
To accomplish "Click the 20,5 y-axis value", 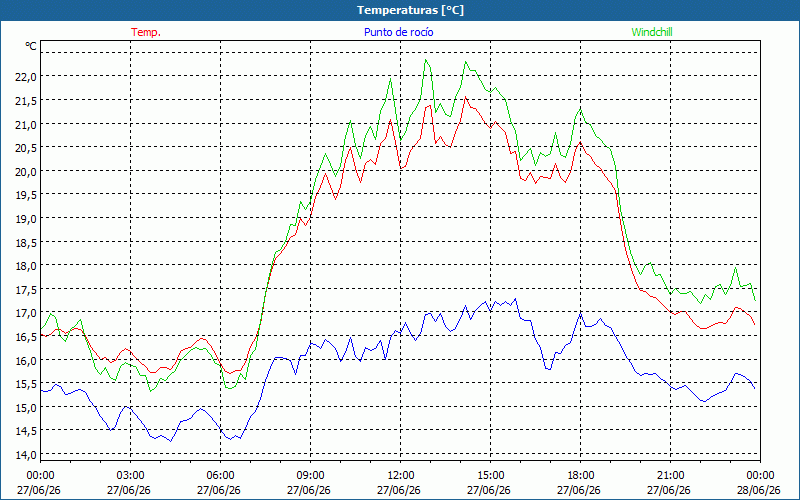I will [26, 147].
